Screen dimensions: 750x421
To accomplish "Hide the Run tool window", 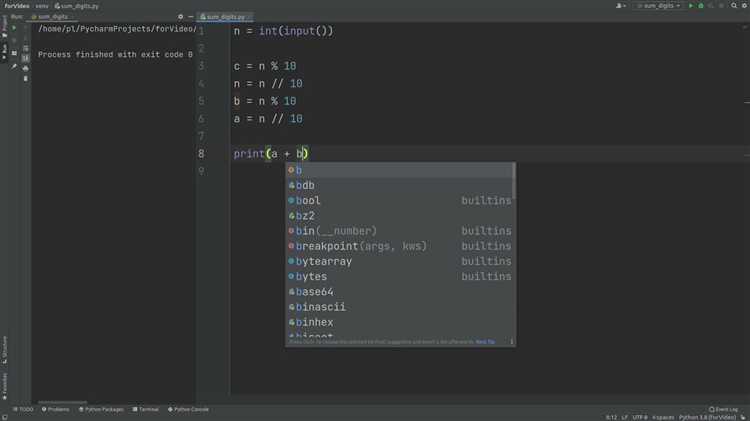I will point(190,17).
